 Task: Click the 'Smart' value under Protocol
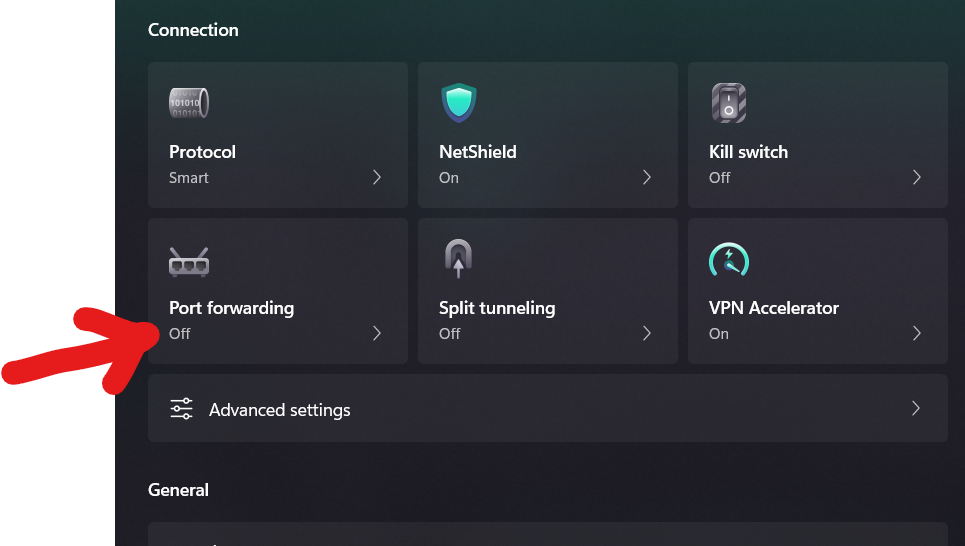(x=189, y=178)
